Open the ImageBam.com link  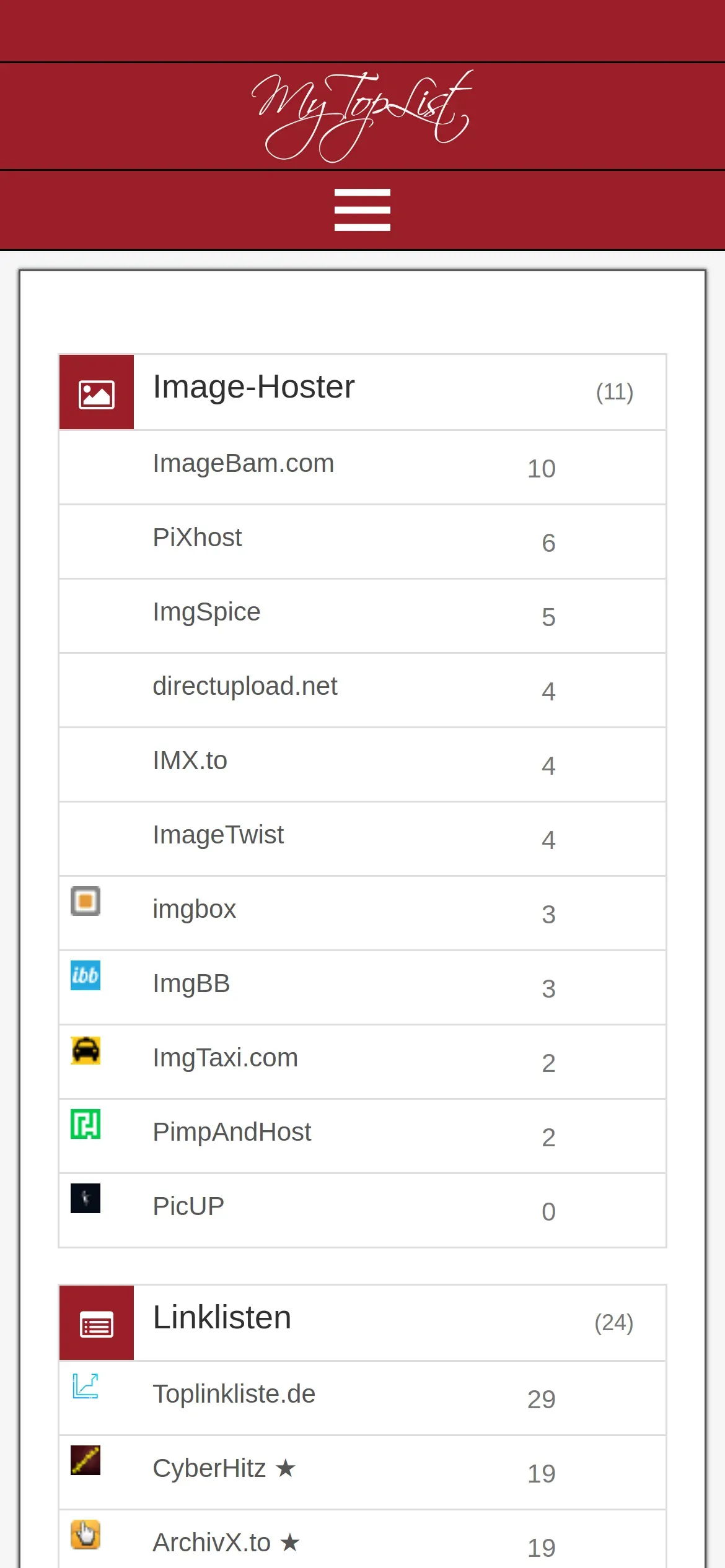[244, 463]
